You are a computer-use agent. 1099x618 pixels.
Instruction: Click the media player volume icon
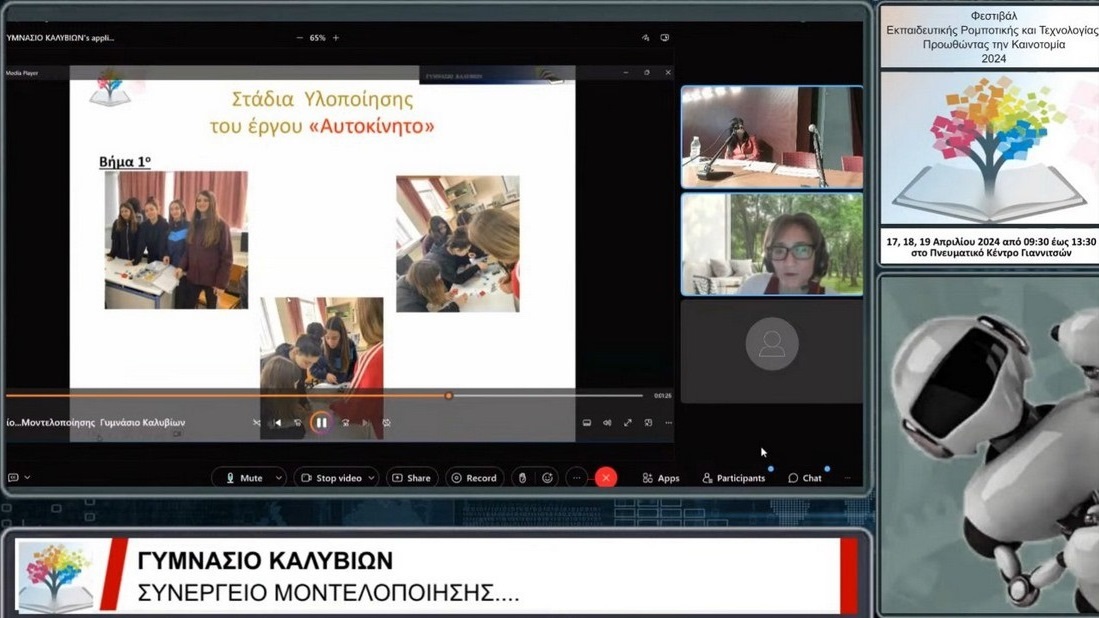tap(607, 423)
